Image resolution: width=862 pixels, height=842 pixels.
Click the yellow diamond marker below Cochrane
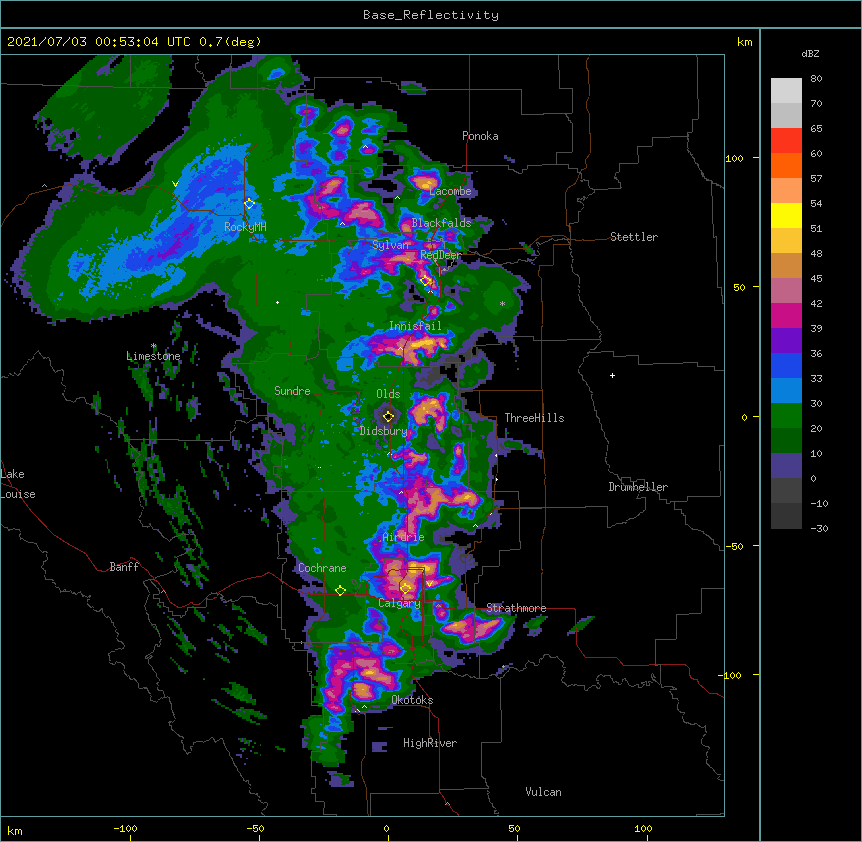point(340,591)
